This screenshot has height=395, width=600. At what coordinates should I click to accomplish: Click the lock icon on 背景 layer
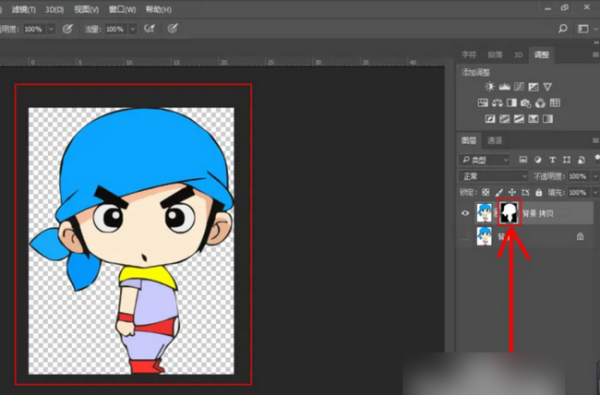(580, 236)
